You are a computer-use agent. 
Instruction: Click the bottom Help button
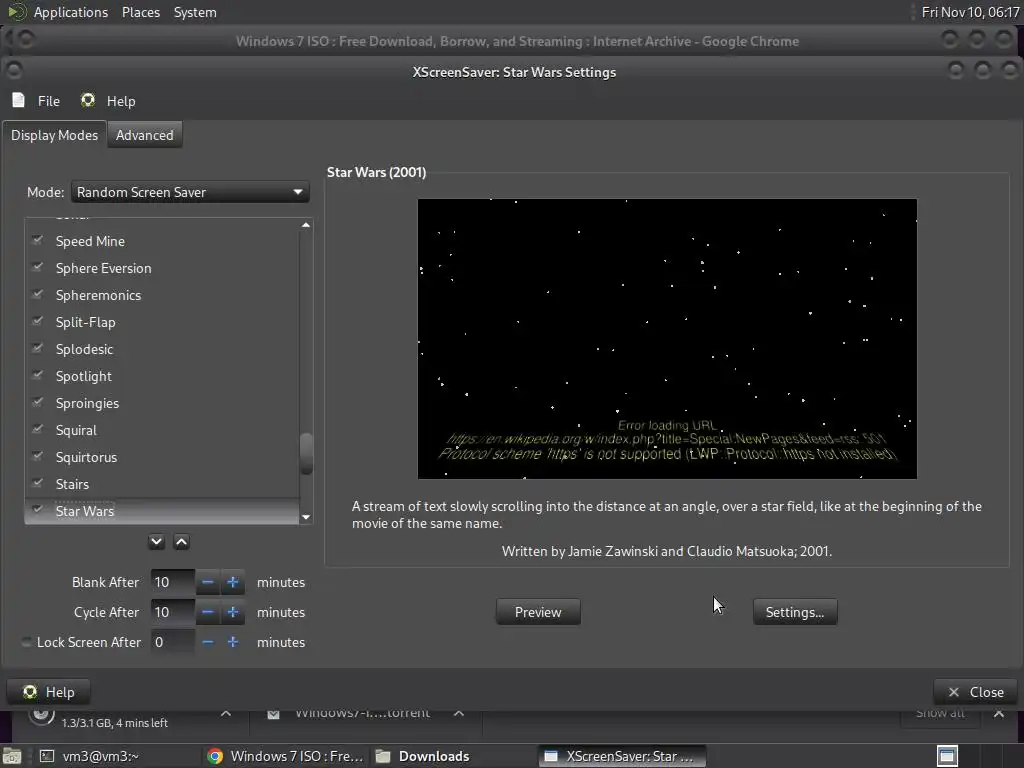coord(48,692)
